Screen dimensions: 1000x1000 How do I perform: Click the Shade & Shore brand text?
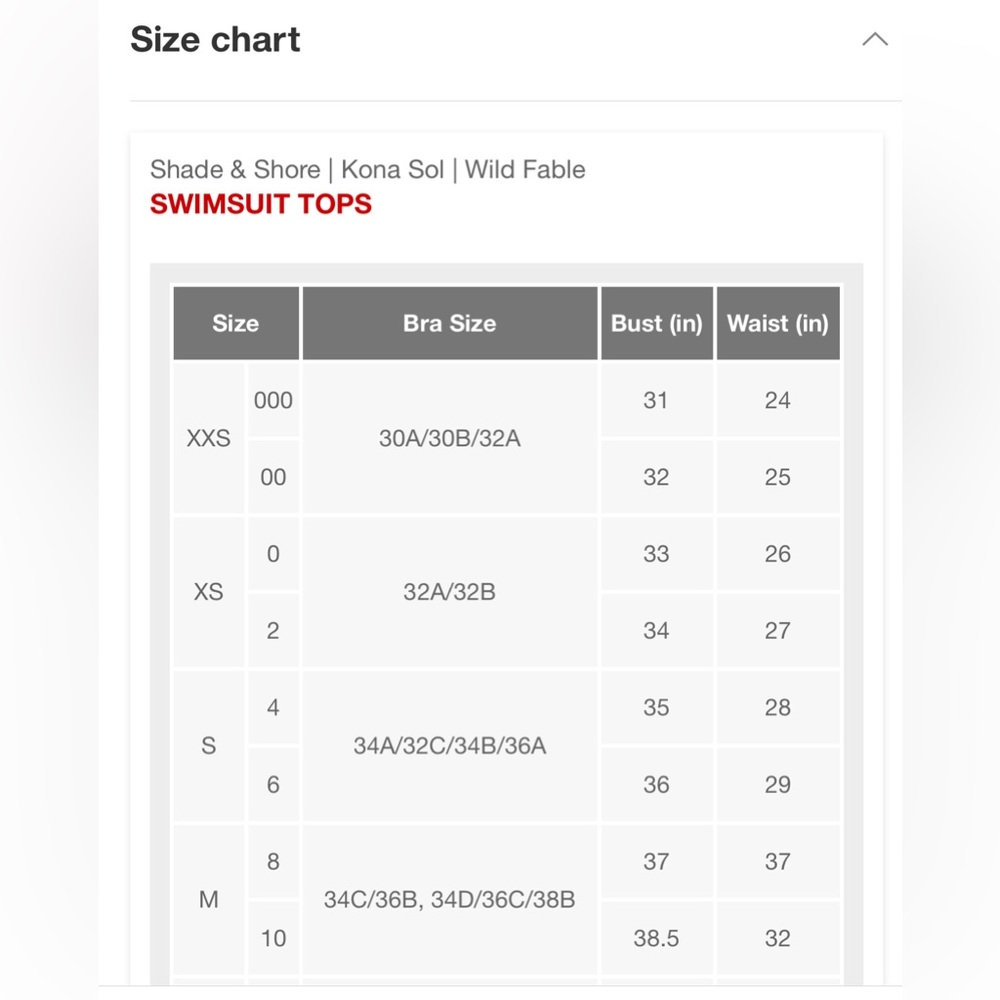235,170
